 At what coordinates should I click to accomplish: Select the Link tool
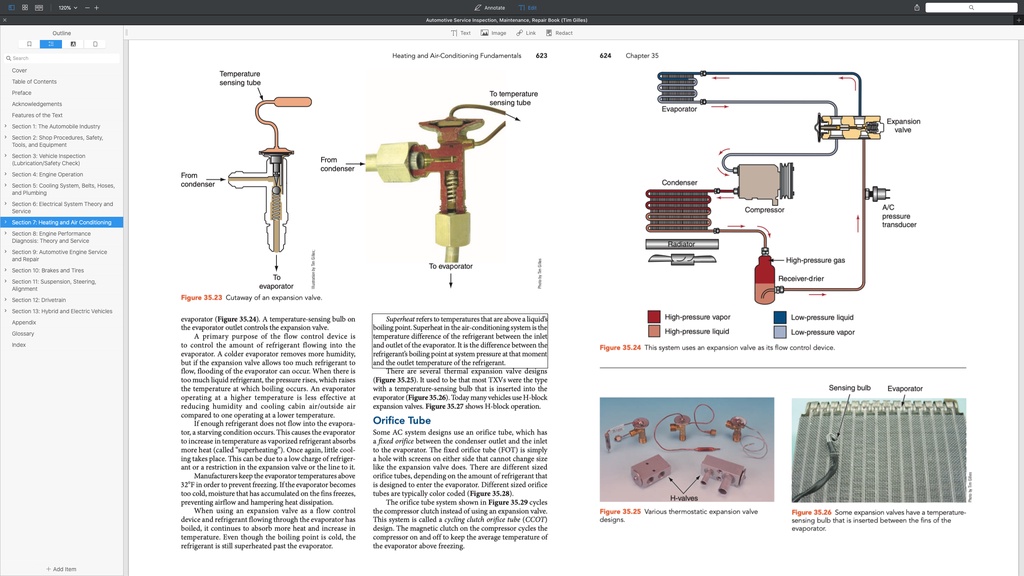526,33
